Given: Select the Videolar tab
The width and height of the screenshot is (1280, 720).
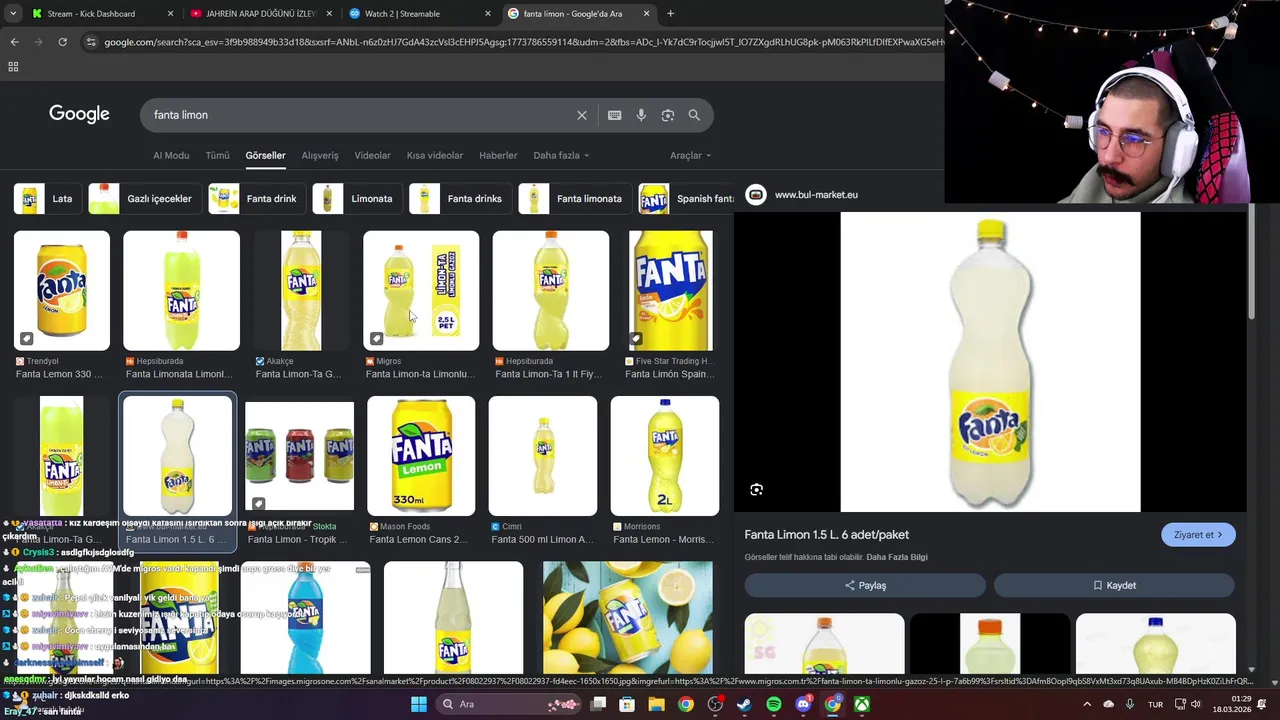Looking at the screenshot, I should 372,156.
